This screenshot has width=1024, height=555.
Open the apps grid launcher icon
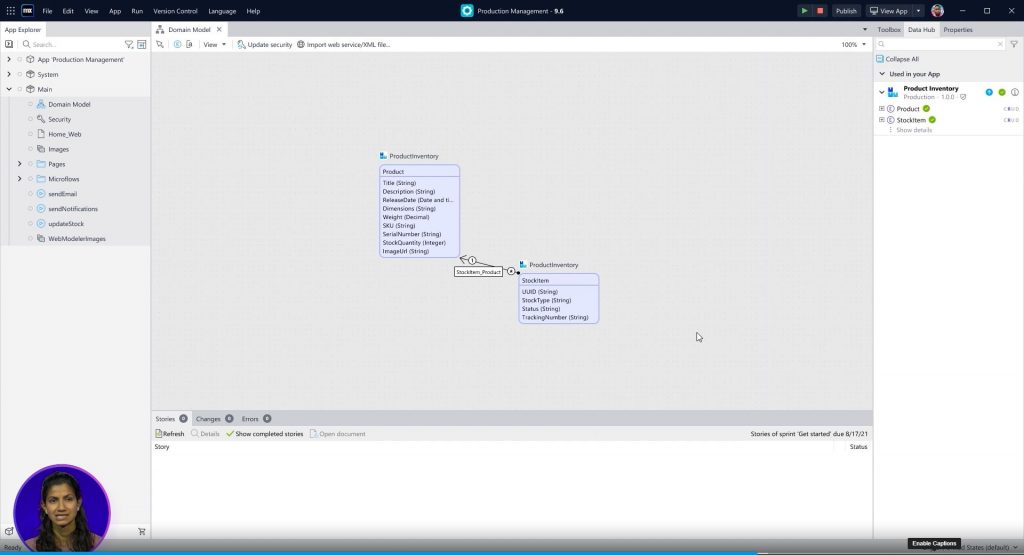[10, 11]
